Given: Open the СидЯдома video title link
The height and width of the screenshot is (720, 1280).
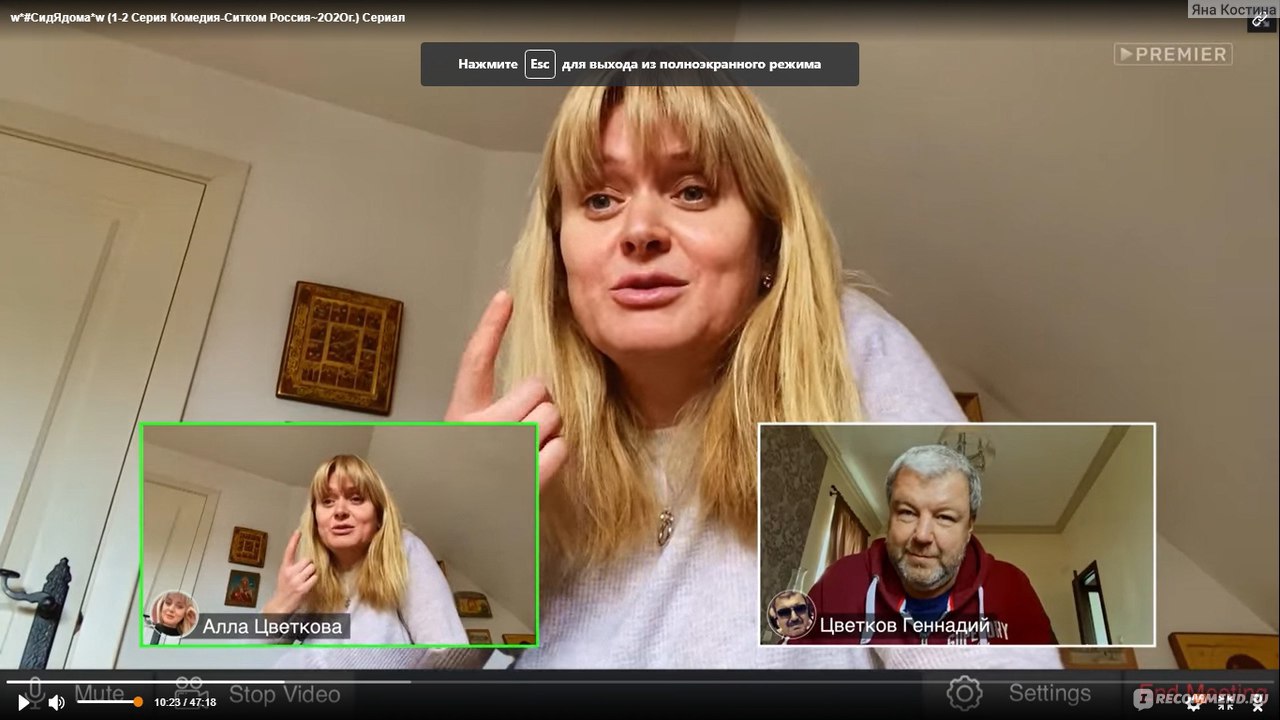Looking at the screenshot, I should [208, 18].
